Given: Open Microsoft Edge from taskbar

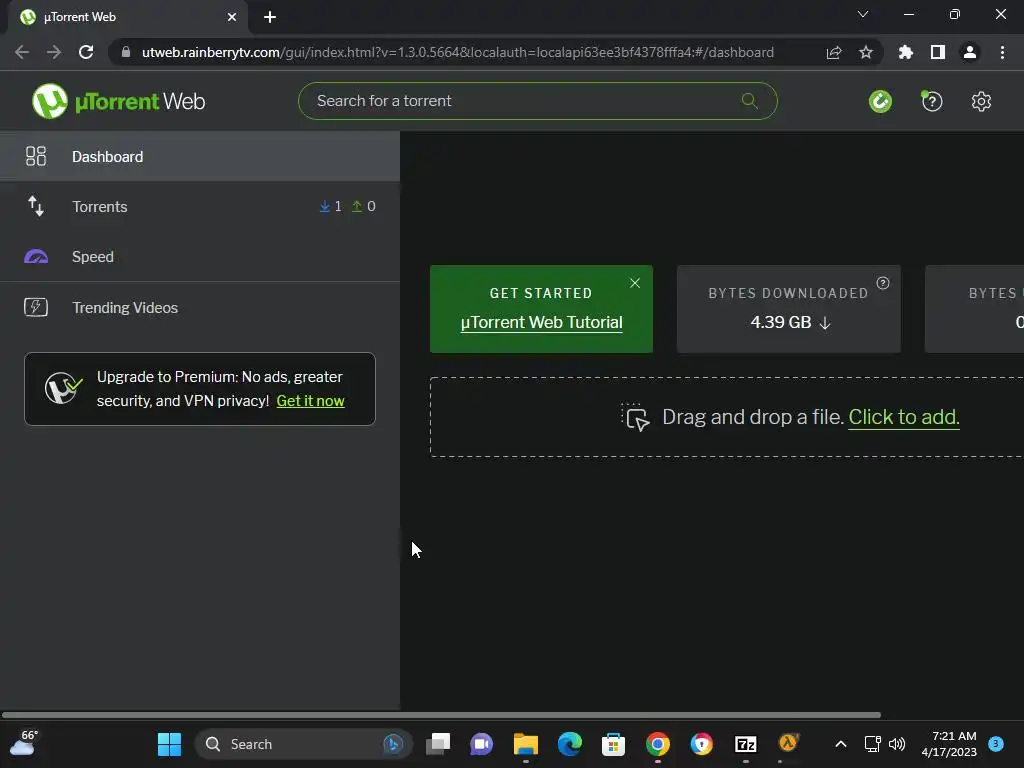Looking at the screenshot, I should coord(569,744).
